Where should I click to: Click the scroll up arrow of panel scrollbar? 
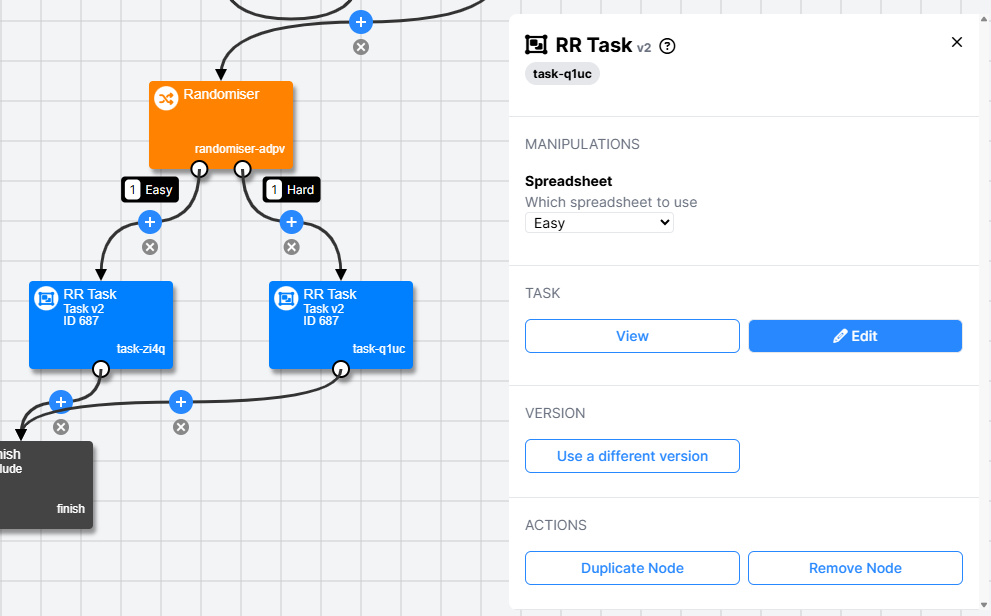coord(984,20)
